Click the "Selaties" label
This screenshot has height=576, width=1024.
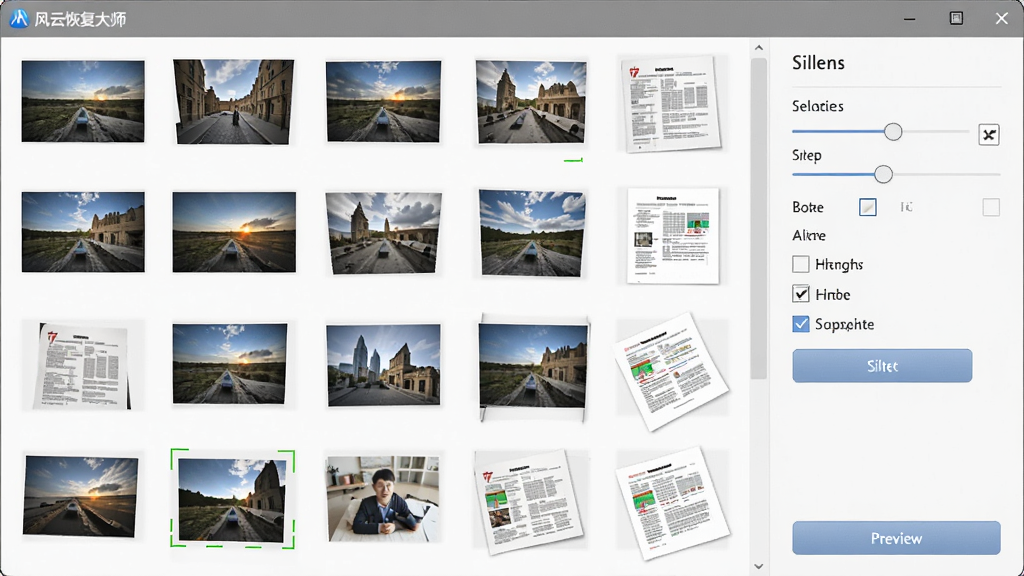pos(818,106)
